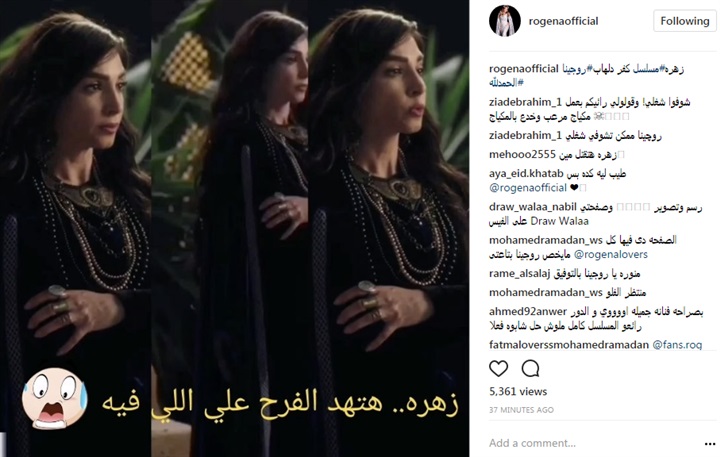Like the post with the heart icon
This screenshot has height=457, width=720.
(498, 368)
